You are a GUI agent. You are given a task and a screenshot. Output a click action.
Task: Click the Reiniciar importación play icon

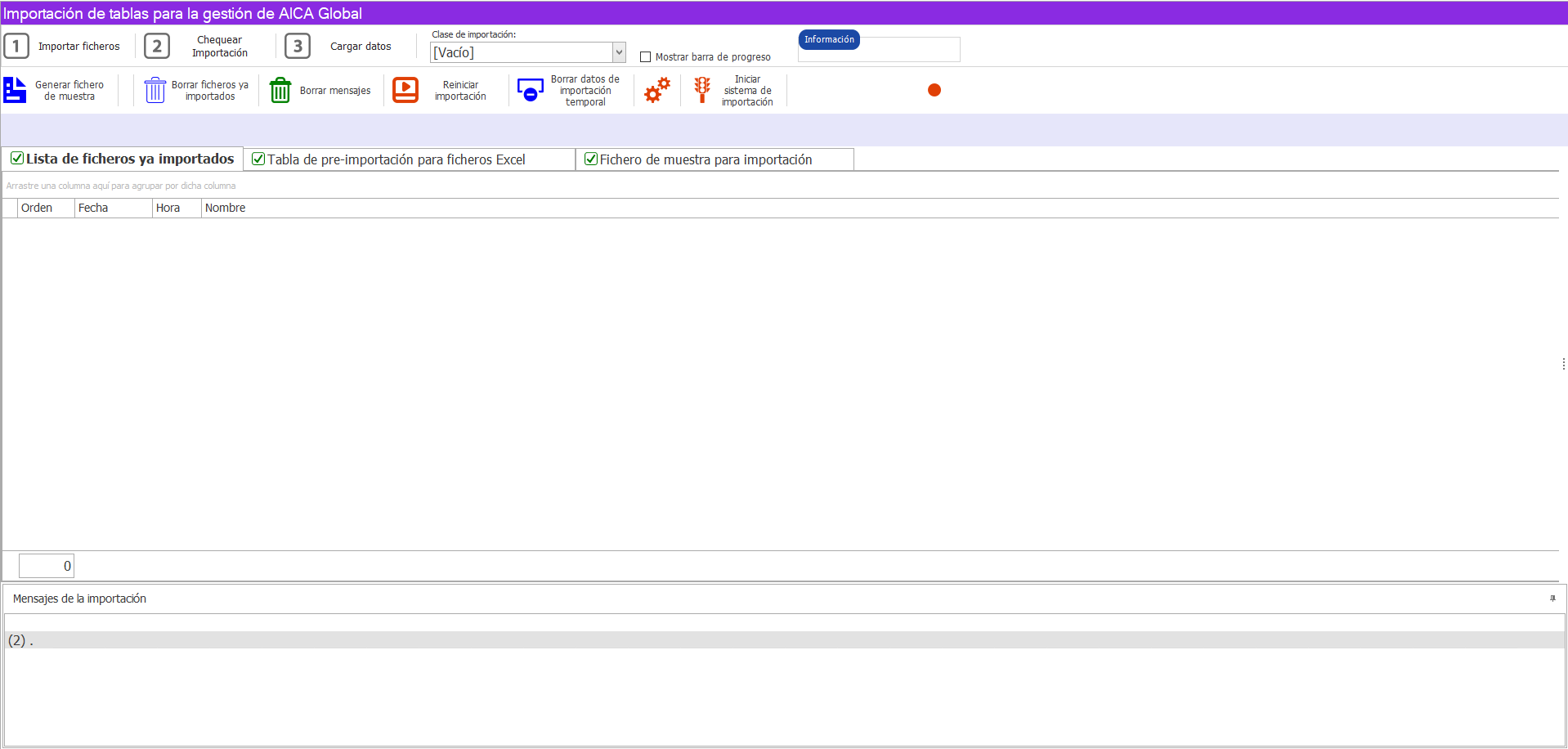coord(405,90)
